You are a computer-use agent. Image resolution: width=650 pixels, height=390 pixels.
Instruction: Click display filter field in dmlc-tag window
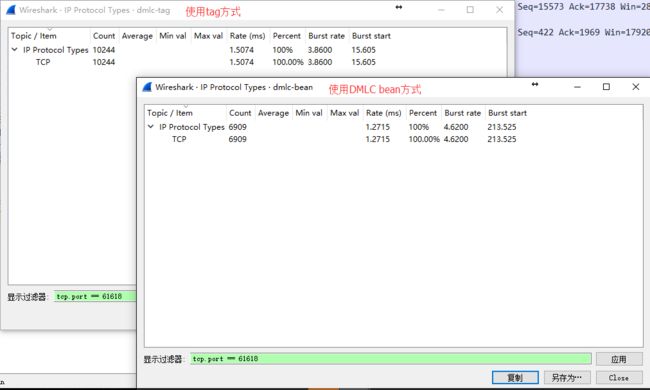click(x=95, y=296)
